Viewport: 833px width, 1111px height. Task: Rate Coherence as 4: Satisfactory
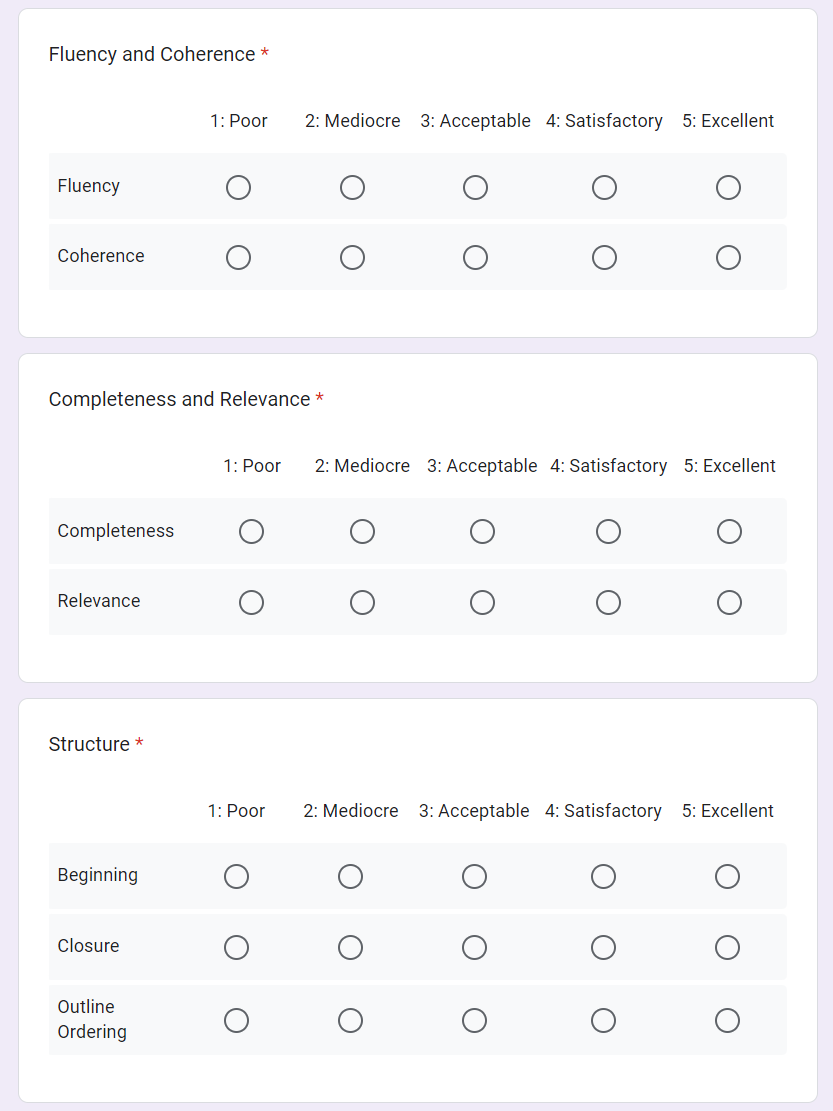(604, 258)
